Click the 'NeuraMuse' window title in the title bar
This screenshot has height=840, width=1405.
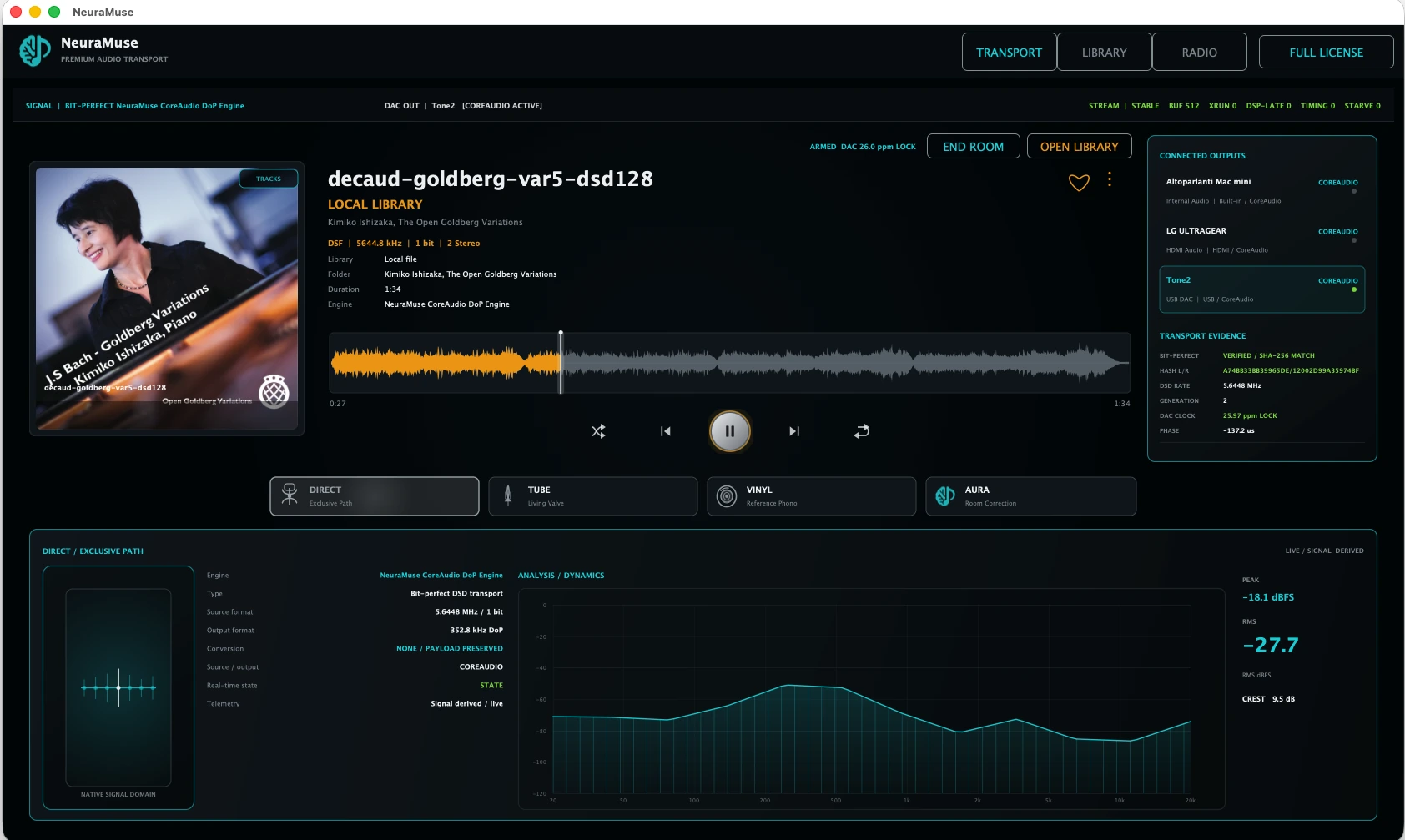[x=103, y=12]
